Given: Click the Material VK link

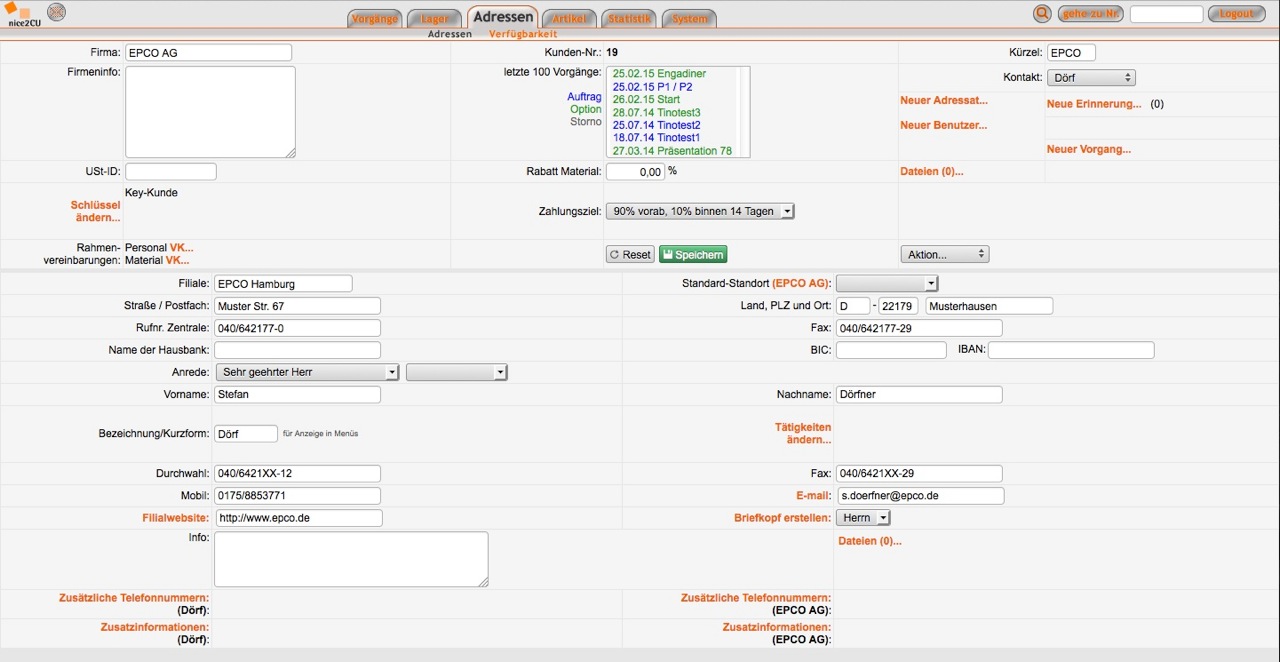Looking at the screenshot, I should point(178,260).
